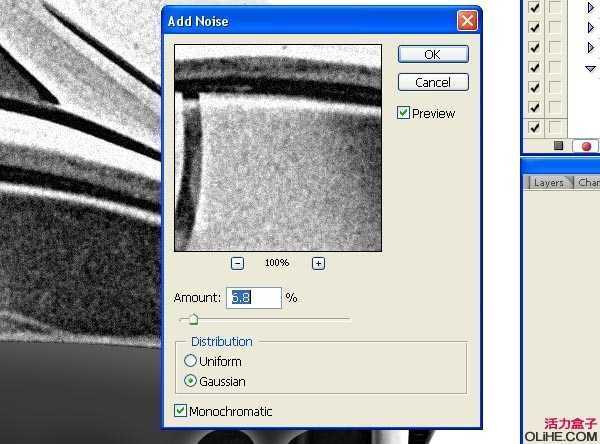
Task: Toggle the Preview checkbox
Action: 404,113
